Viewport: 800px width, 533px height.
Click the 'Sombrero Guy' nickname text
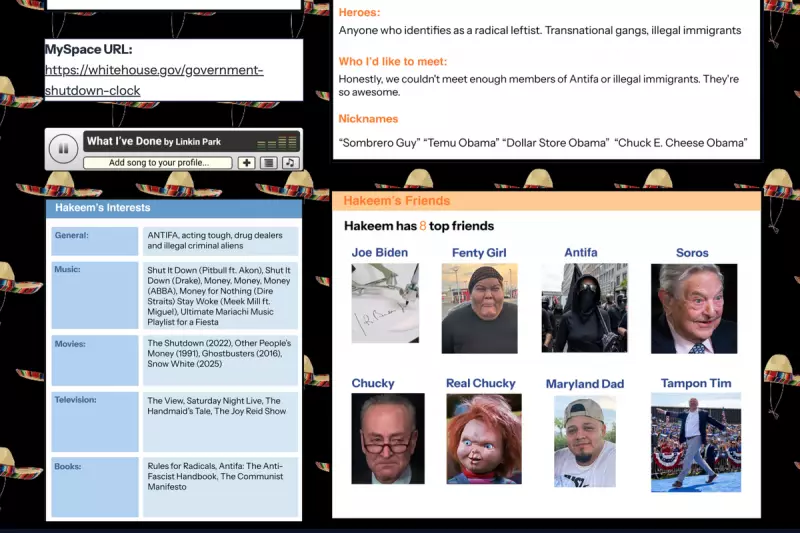point(380,143)
